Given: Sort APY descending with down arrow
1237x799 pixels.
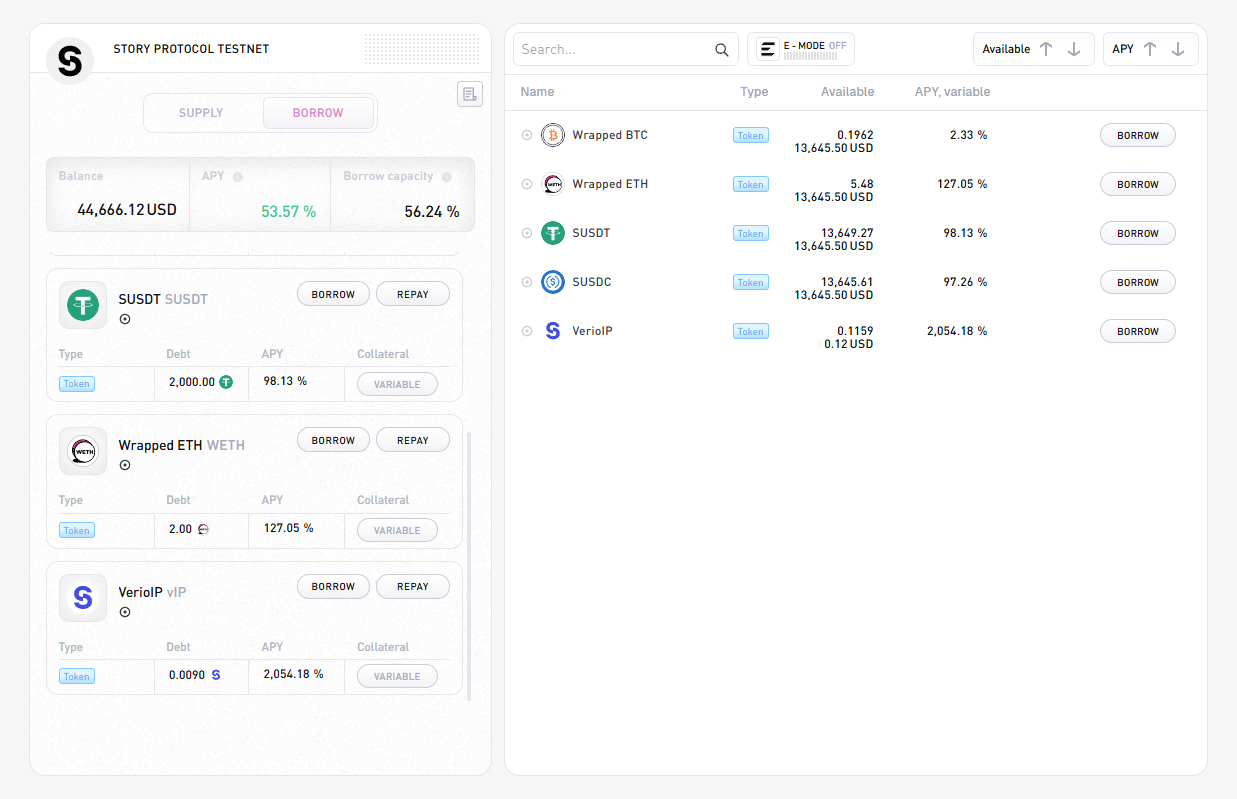Looking at the screenshot, I should (x=1178, y=49).
